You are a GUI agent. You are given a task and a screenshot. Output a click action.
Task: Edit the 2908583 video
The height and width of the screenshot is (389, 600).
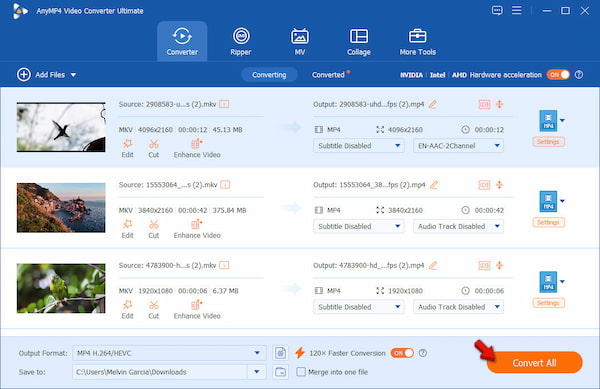127,148
